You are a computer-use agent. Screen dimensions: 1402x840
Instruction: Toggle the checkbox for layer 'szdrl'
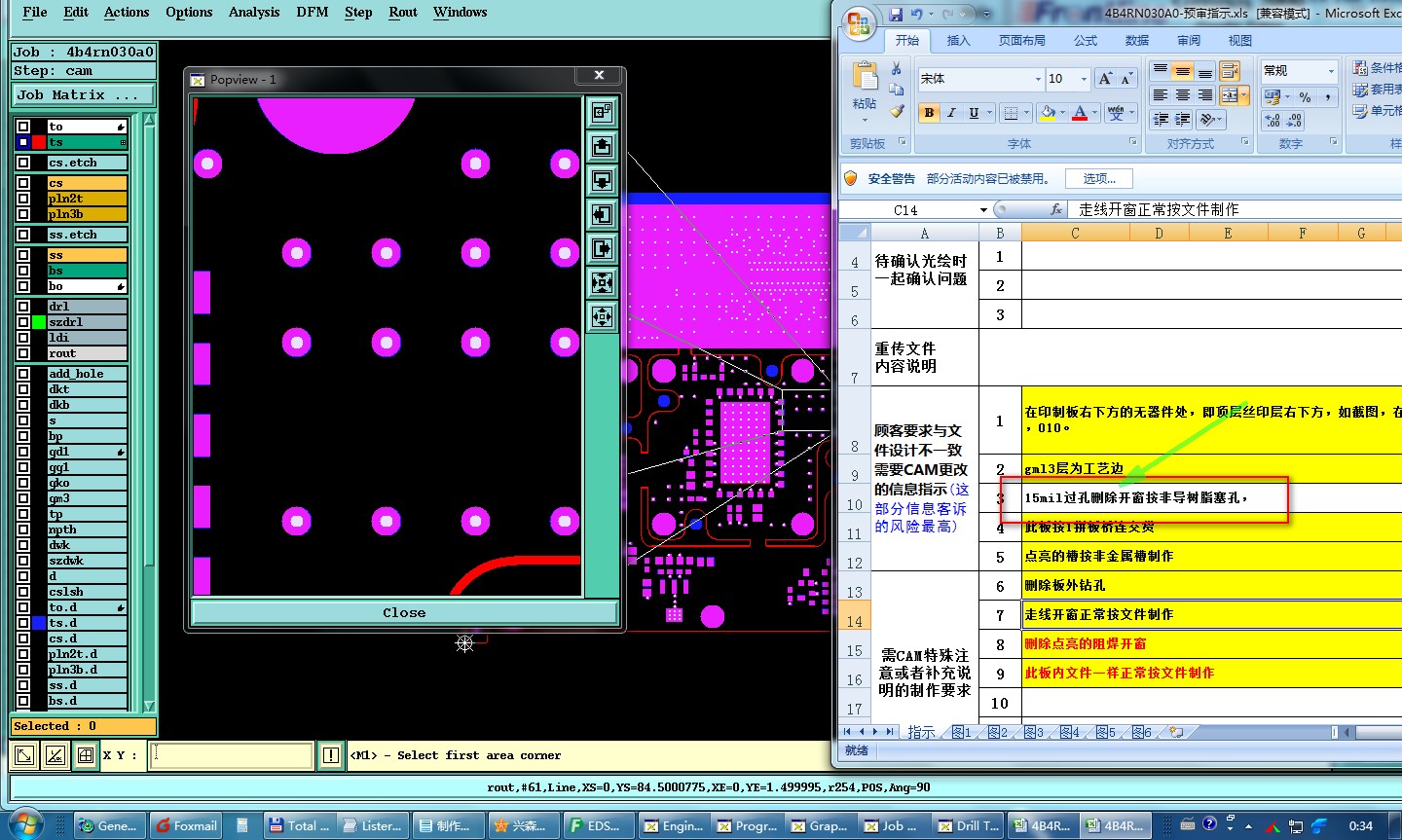(x=23, y=322)
